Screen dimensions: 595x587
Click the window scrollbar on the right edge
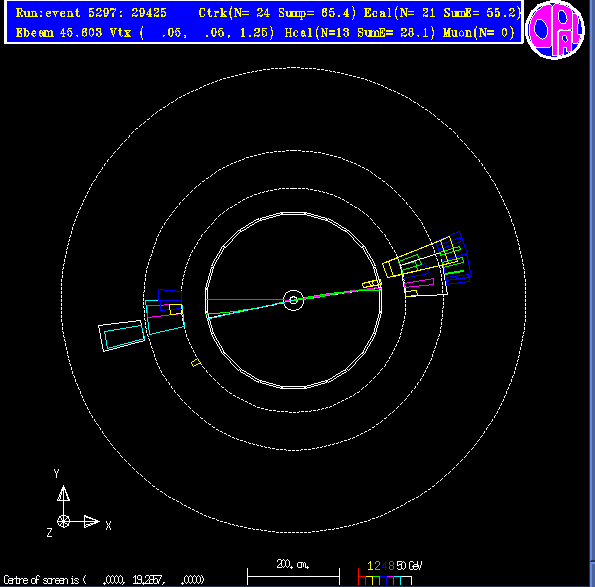tap(592, 293)
